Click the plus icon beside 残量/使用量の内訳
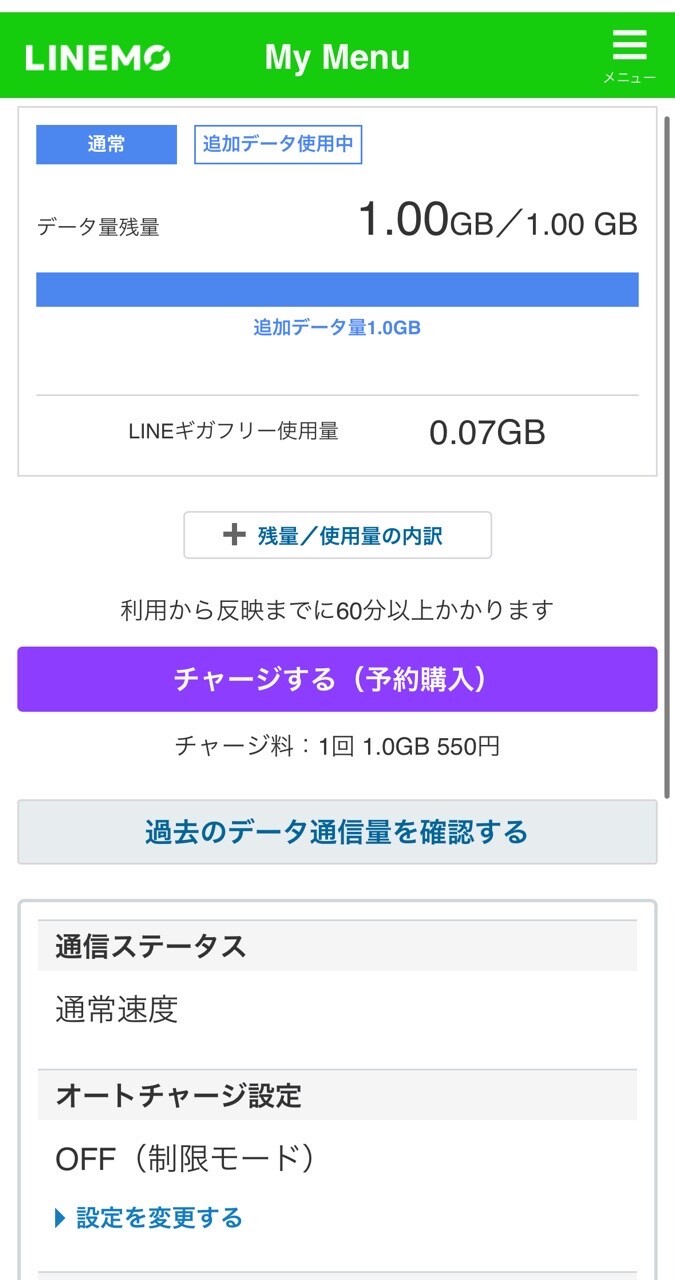 pos(234,535)
